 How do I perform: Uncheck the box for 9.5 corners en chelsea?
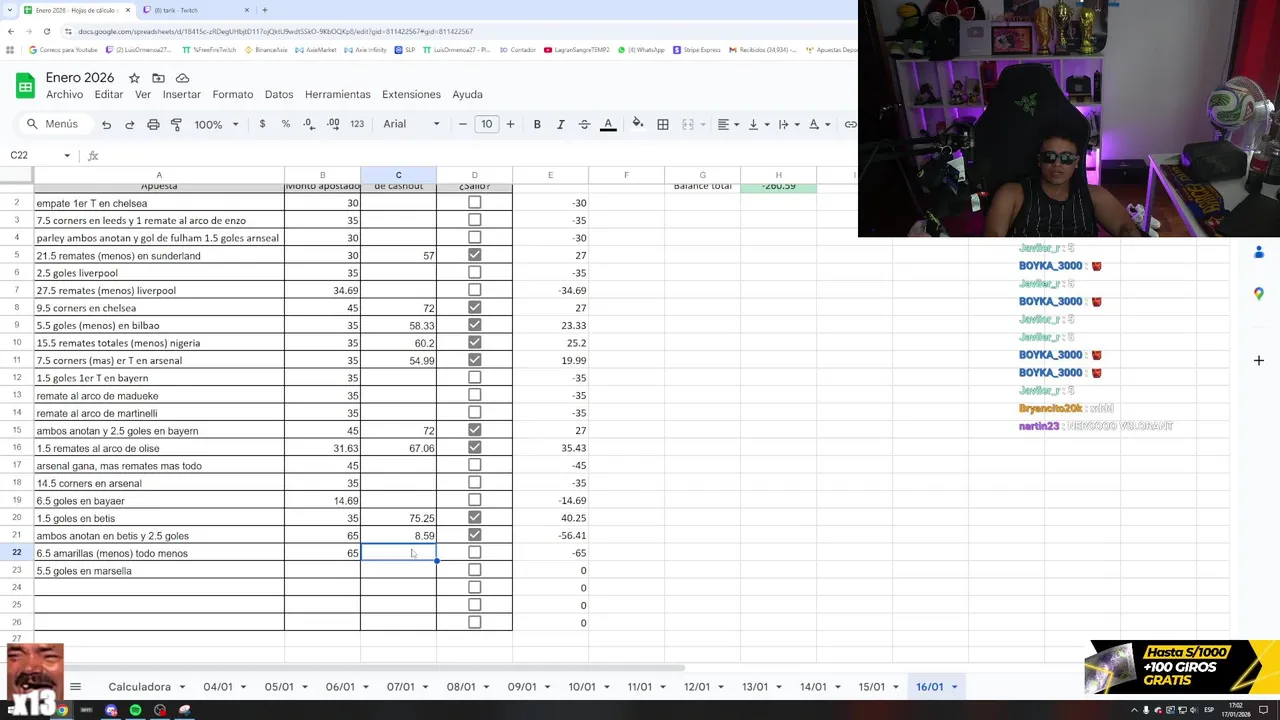click(x=475, y=308)
